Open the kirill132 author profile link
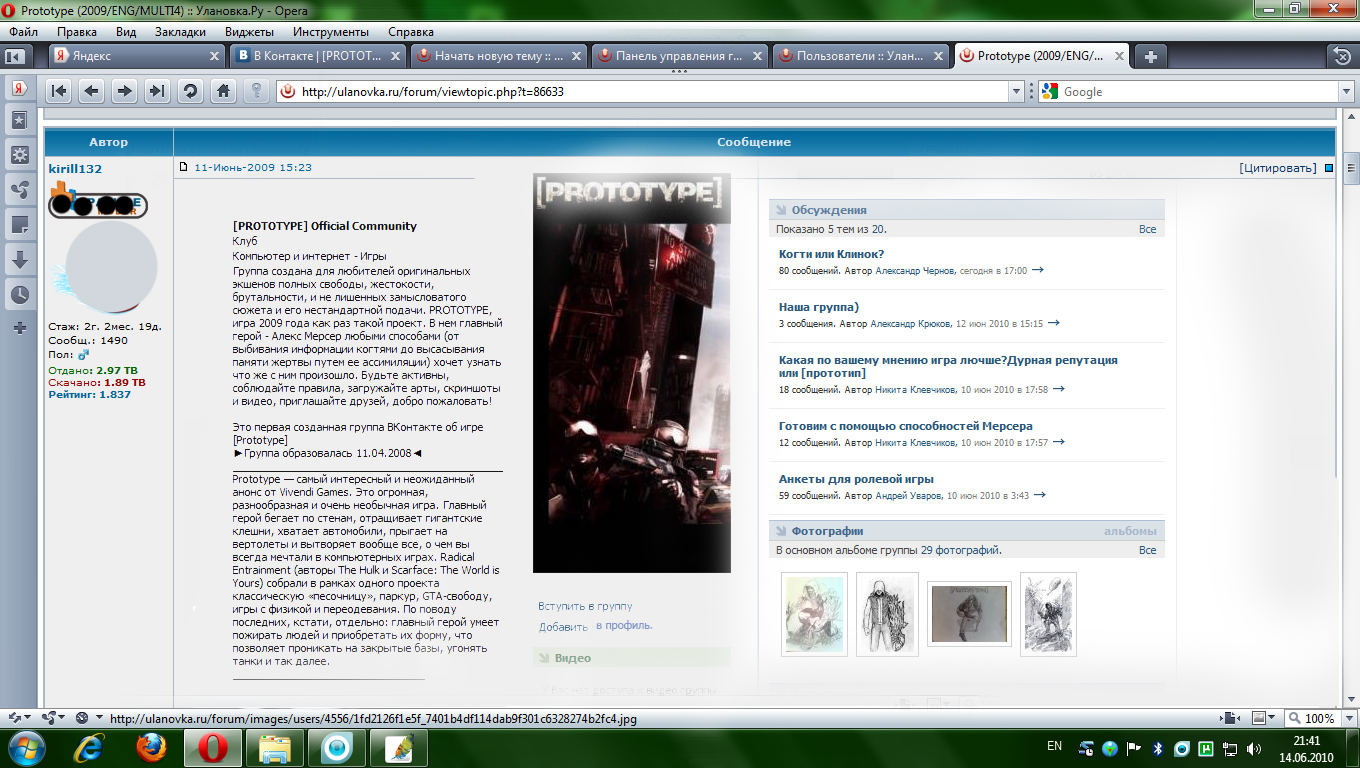1360x768 pixels. click(75, 169)
